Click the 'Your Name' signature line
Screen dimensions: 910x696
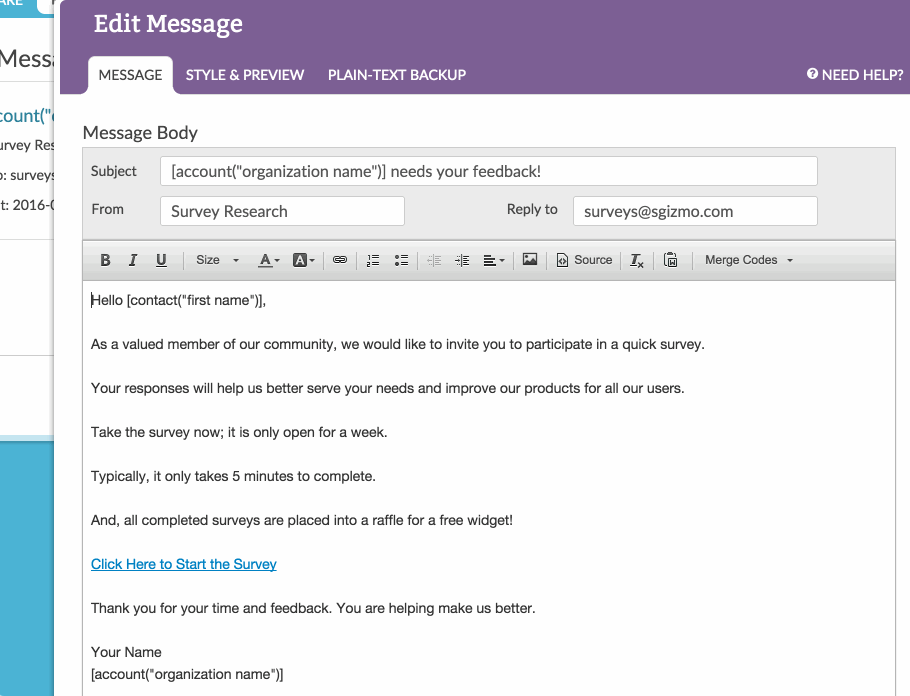[126, 652]
